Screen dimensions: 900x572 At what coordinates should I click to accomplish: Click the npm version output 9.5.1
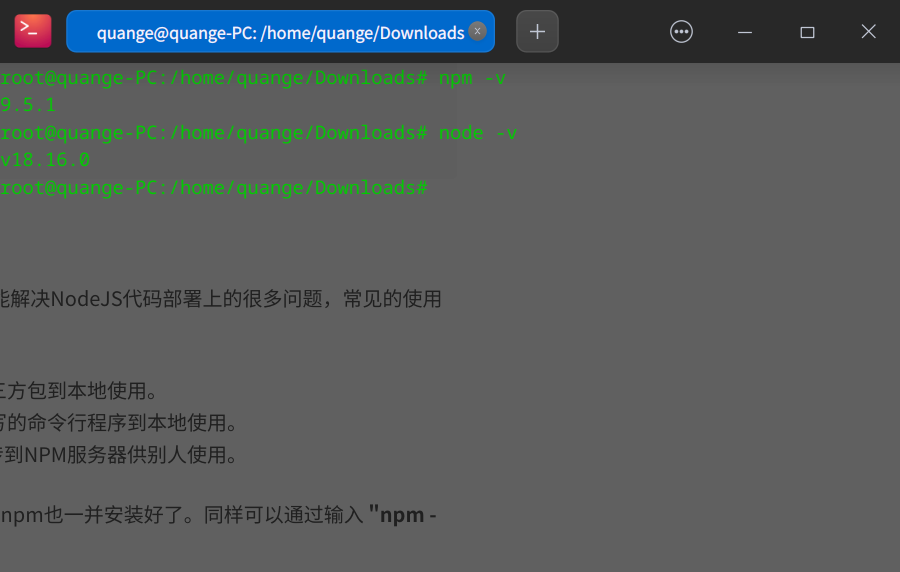(x=28, y=105)
